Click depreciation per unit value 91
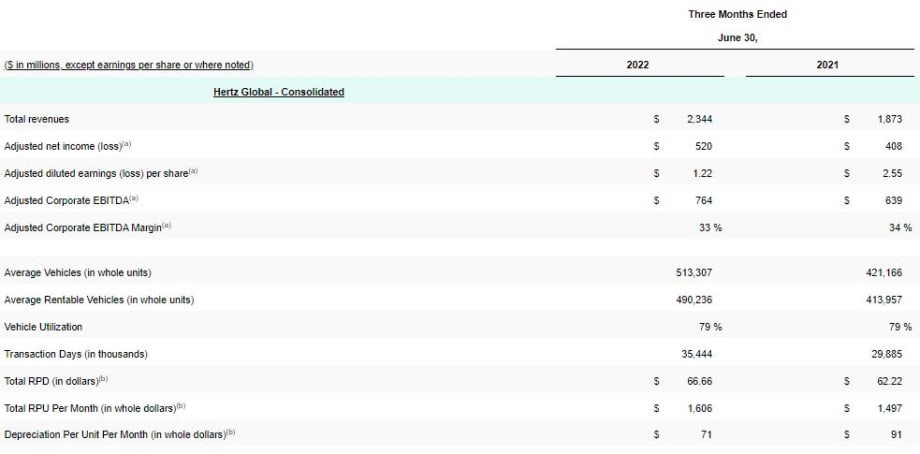920x454 pixels. (897, 435)
